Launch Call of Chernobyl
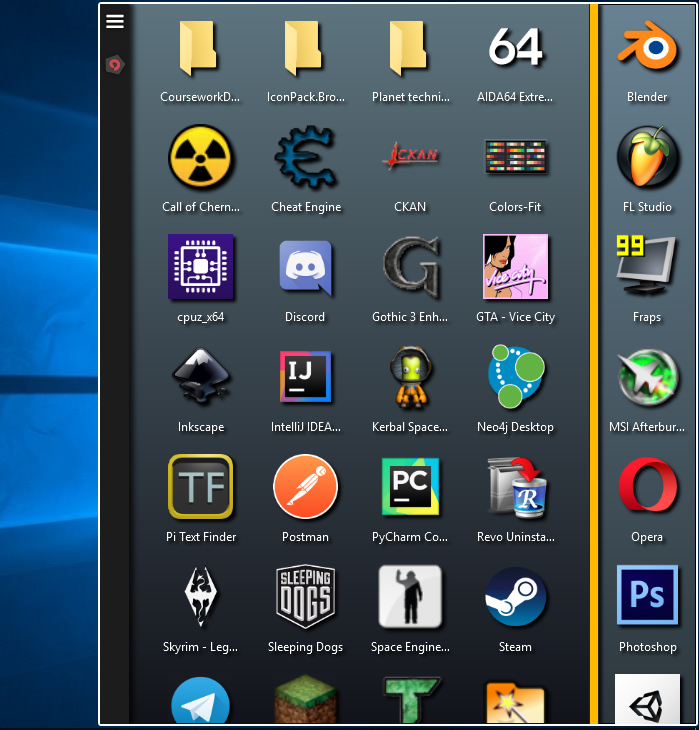The image size is (699, 730). click(200, 156)
